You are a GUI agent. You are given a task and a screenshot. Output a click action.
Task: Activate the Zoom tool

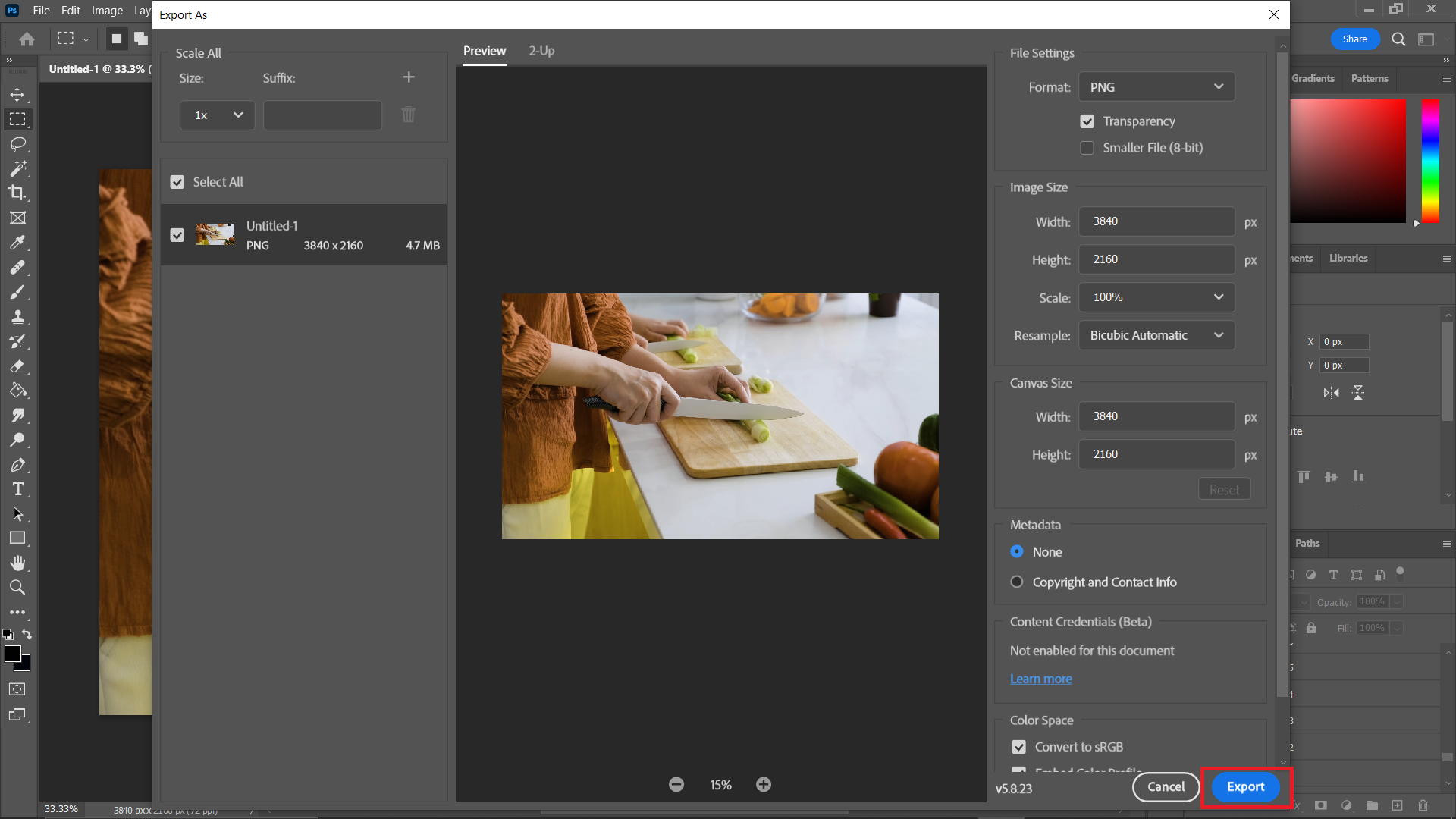coord(19,587)
